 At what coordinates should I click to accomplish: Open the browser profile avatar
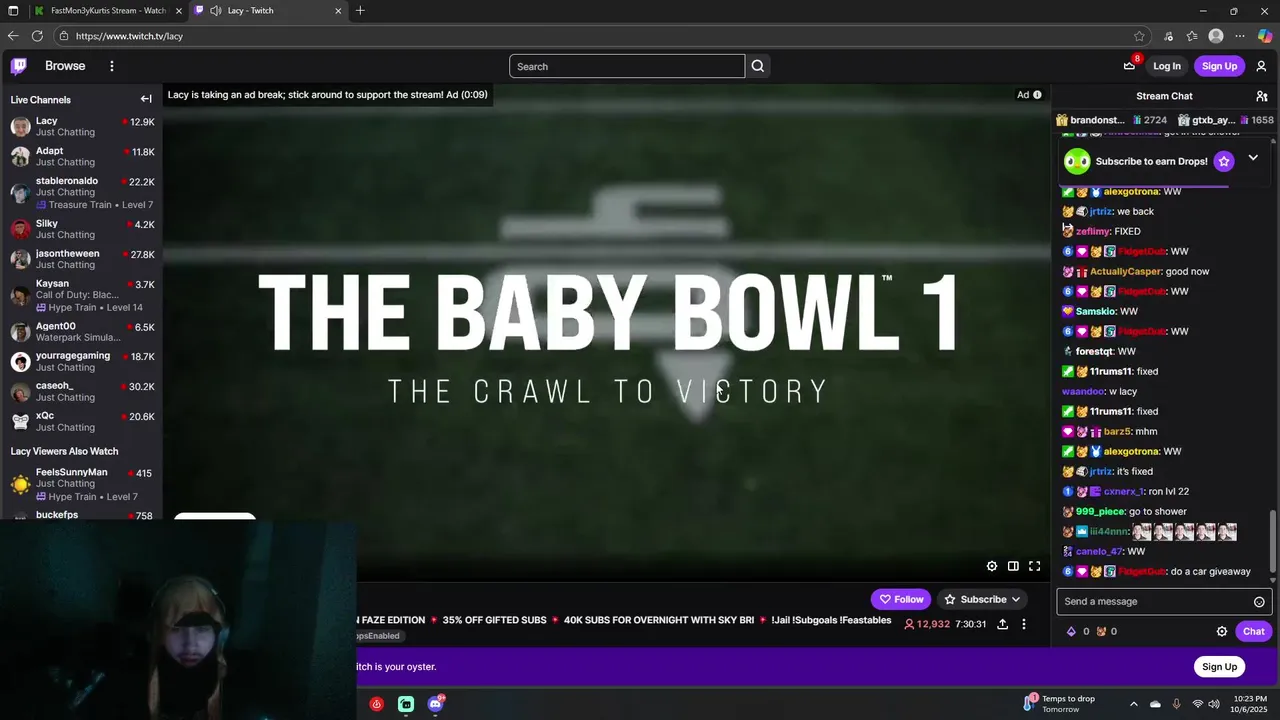pos(1216,36)
